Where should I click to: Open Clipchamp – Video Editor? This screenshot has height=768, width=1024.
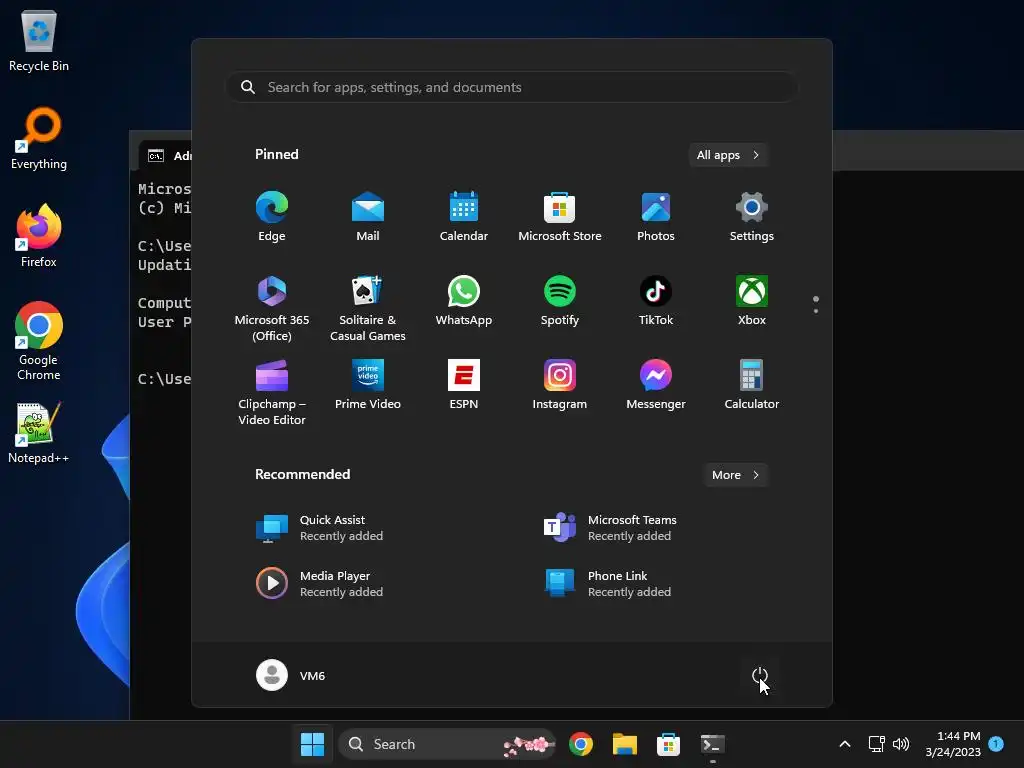pyautogui.click(x=272, y=392)
